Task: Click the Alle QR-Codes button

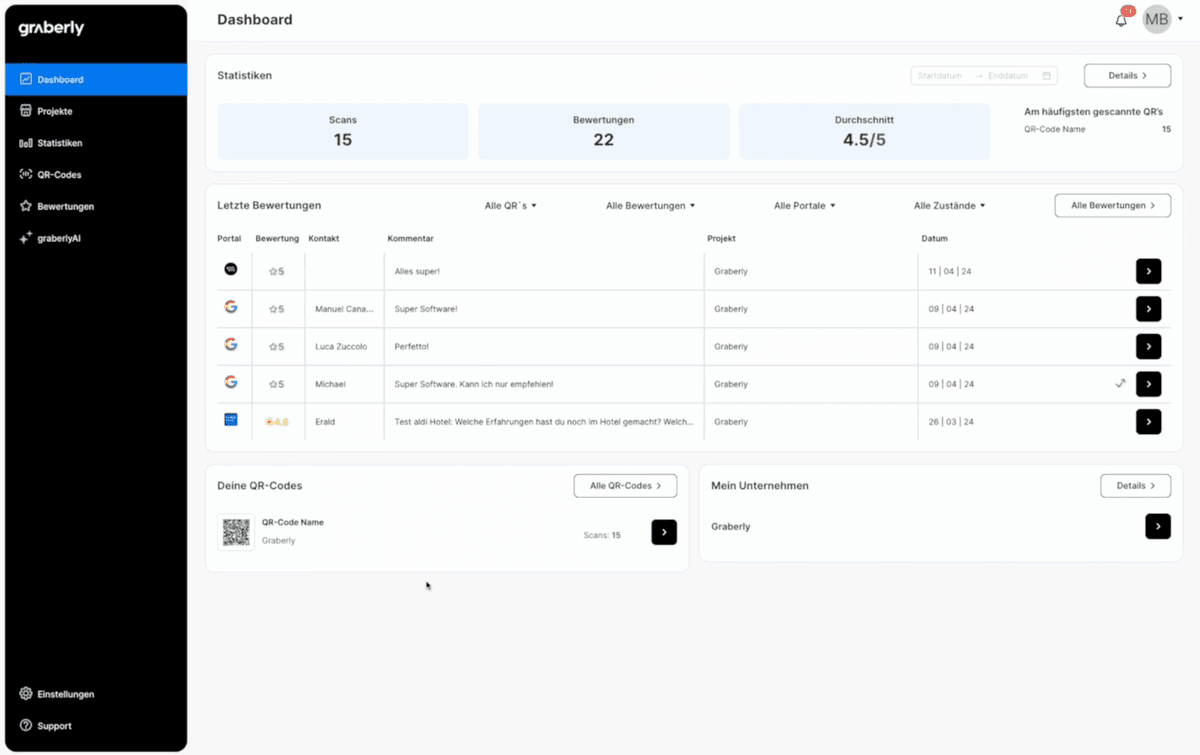Action: click(625, 486)
